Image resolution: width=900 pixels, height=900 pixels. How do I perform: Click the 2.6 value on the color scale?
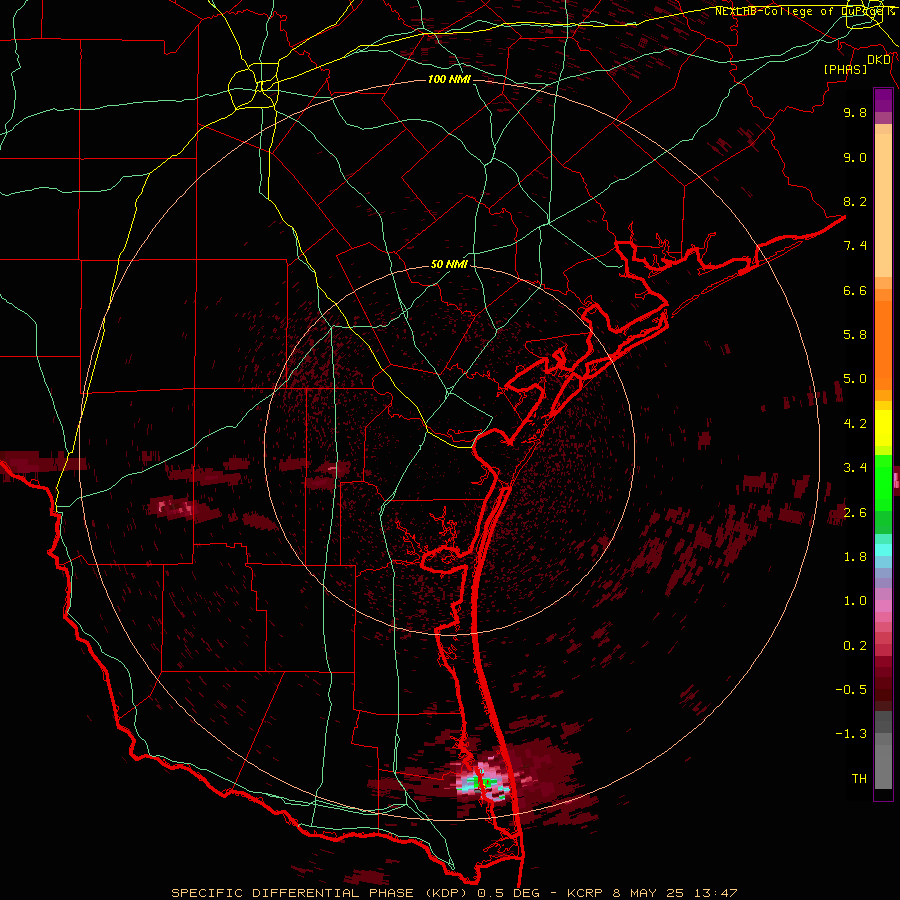click(855, 513)
